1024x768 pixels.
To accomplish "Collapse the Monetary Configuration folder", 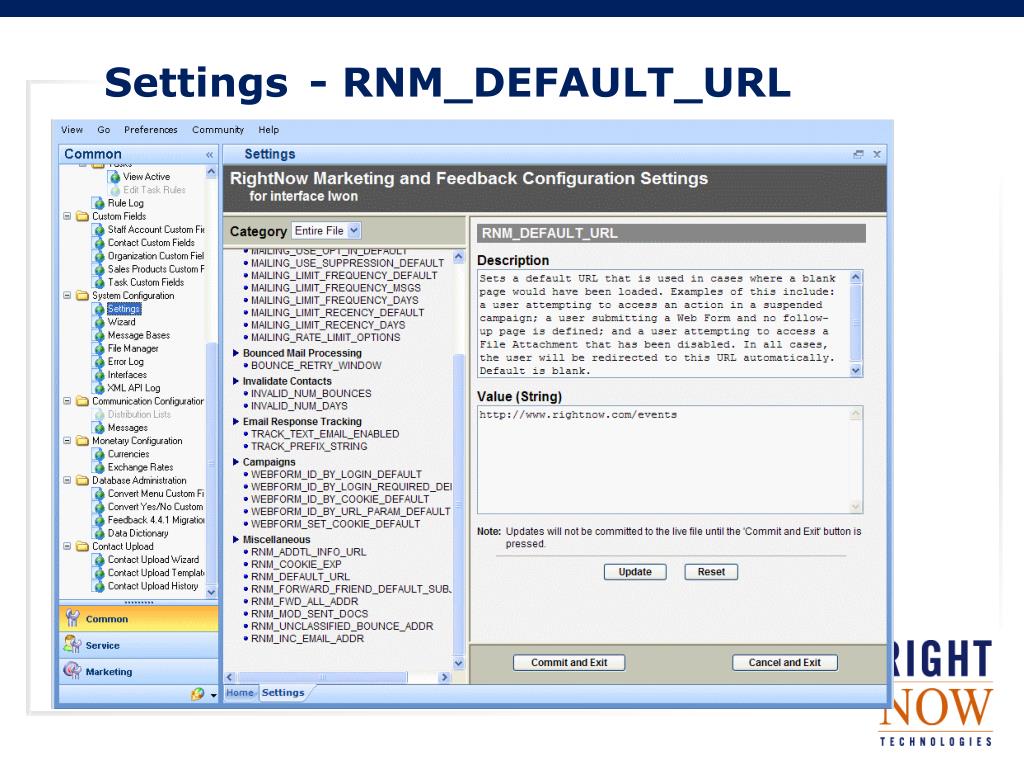I will (67, 441).
